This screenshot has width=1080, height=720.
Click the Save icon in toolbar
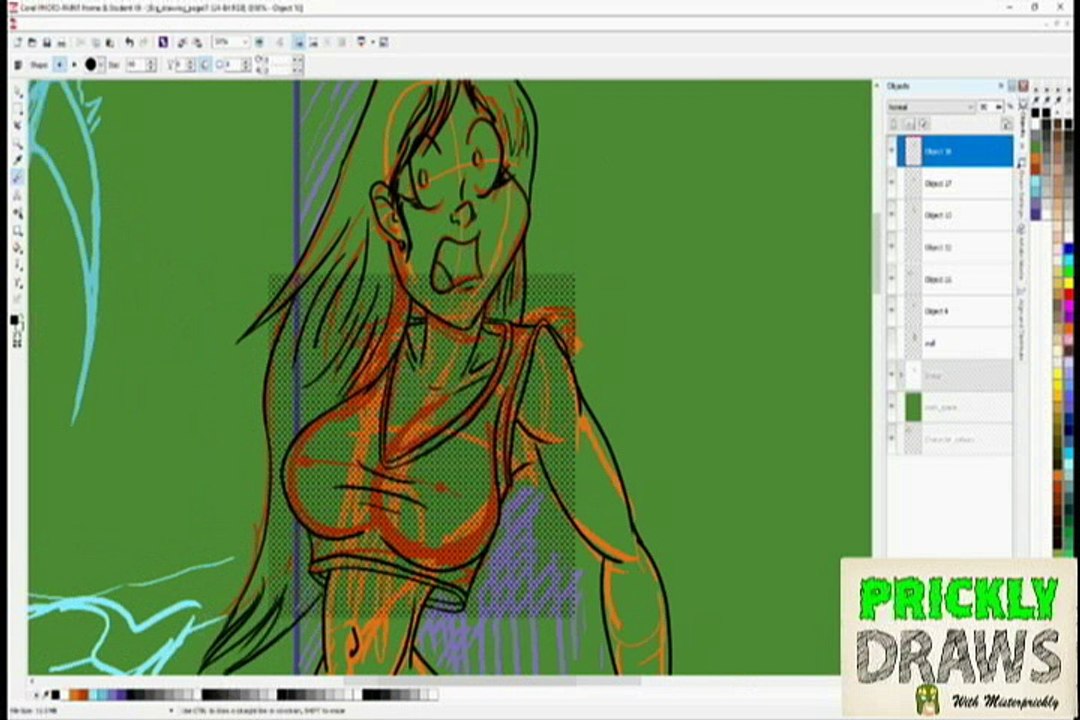pos(47,43)
